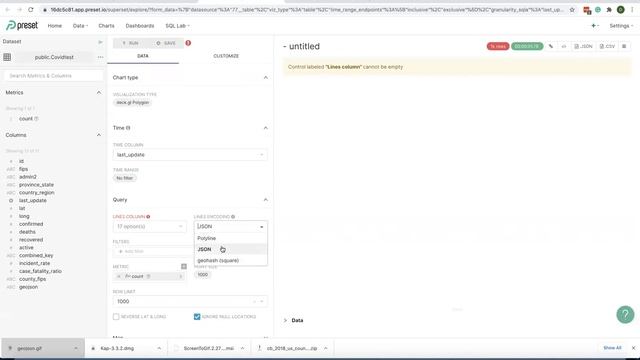Click the Metric plus icon
The image size is (640, 360).
point(184,267)
